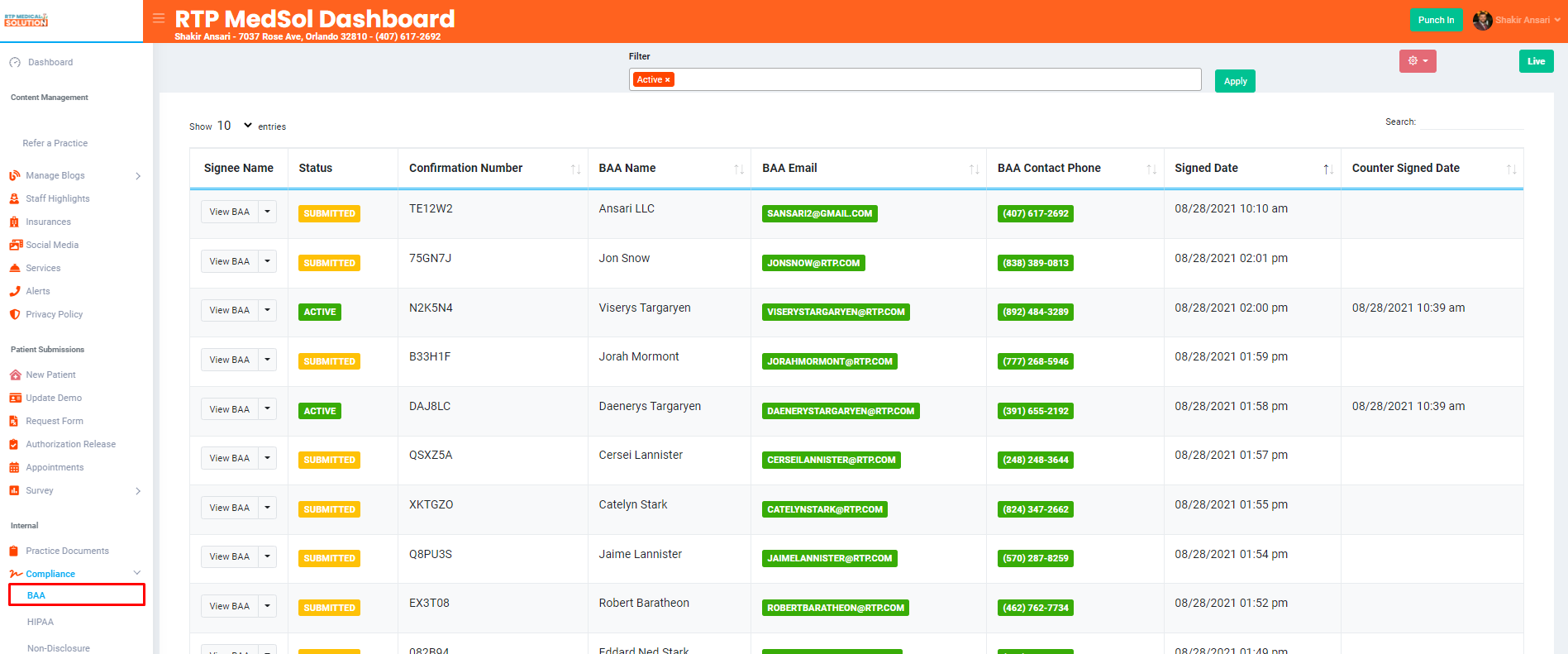Open the Dashboard menu label

[x=50, y=62]
